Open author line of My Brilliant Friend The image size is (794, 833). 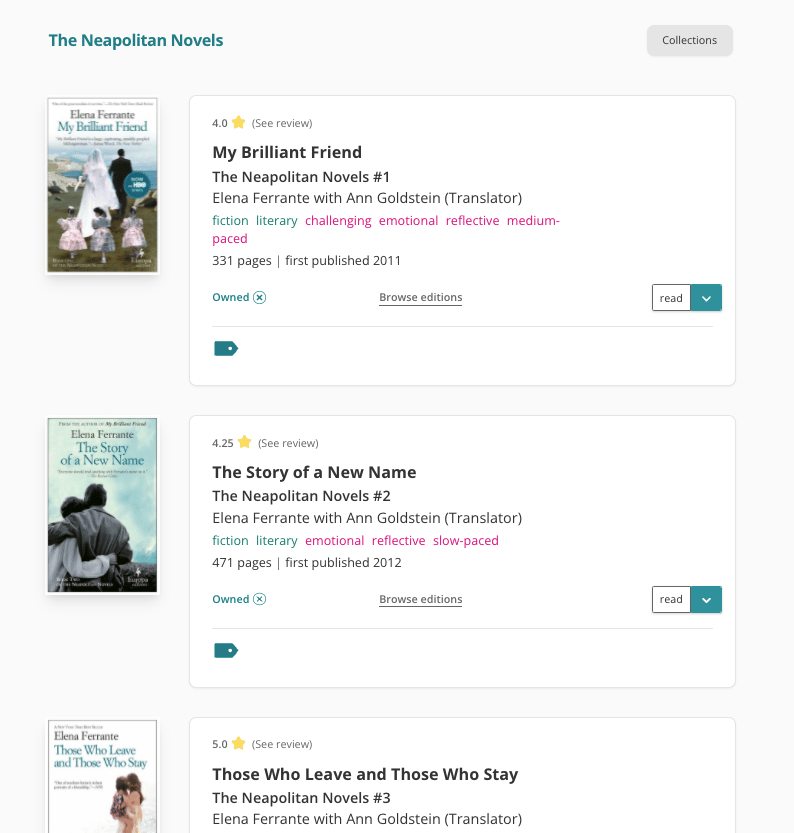click(x=367, y=198)
